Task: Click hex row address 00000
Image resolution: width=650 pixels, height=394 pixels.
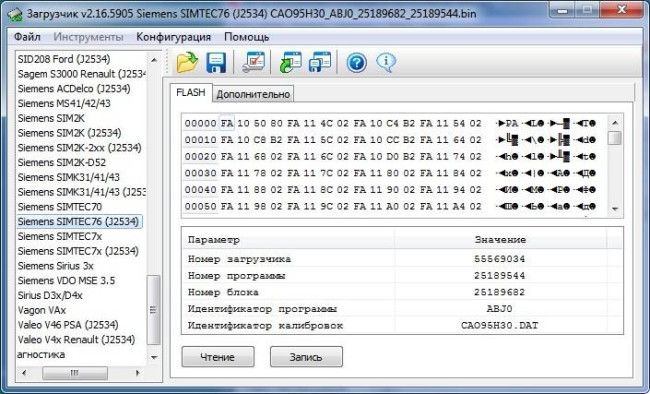Action: 200,123
